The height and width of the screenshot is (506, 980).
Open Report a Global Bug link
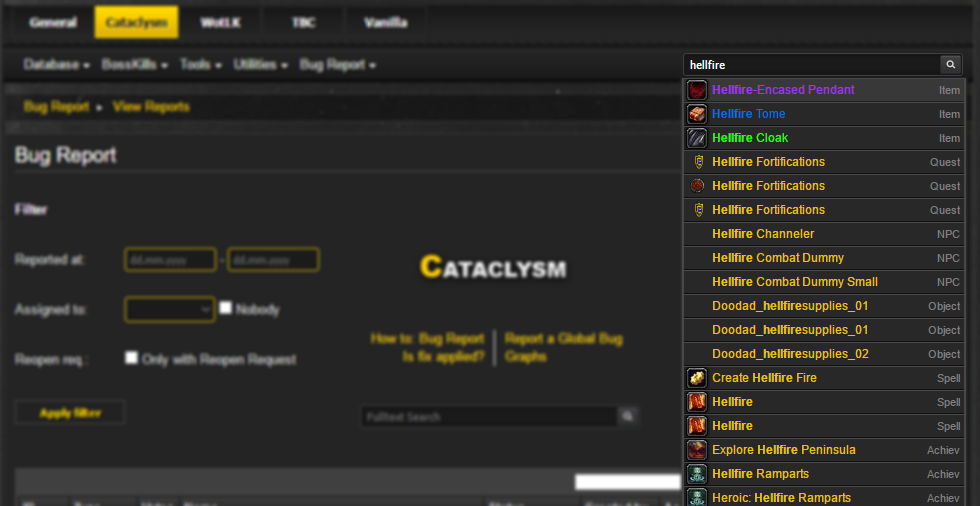564,339
